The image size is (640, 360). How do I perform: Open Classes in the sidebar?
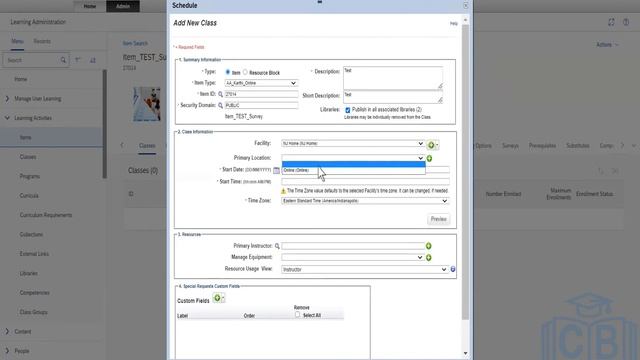coord(28,157)
